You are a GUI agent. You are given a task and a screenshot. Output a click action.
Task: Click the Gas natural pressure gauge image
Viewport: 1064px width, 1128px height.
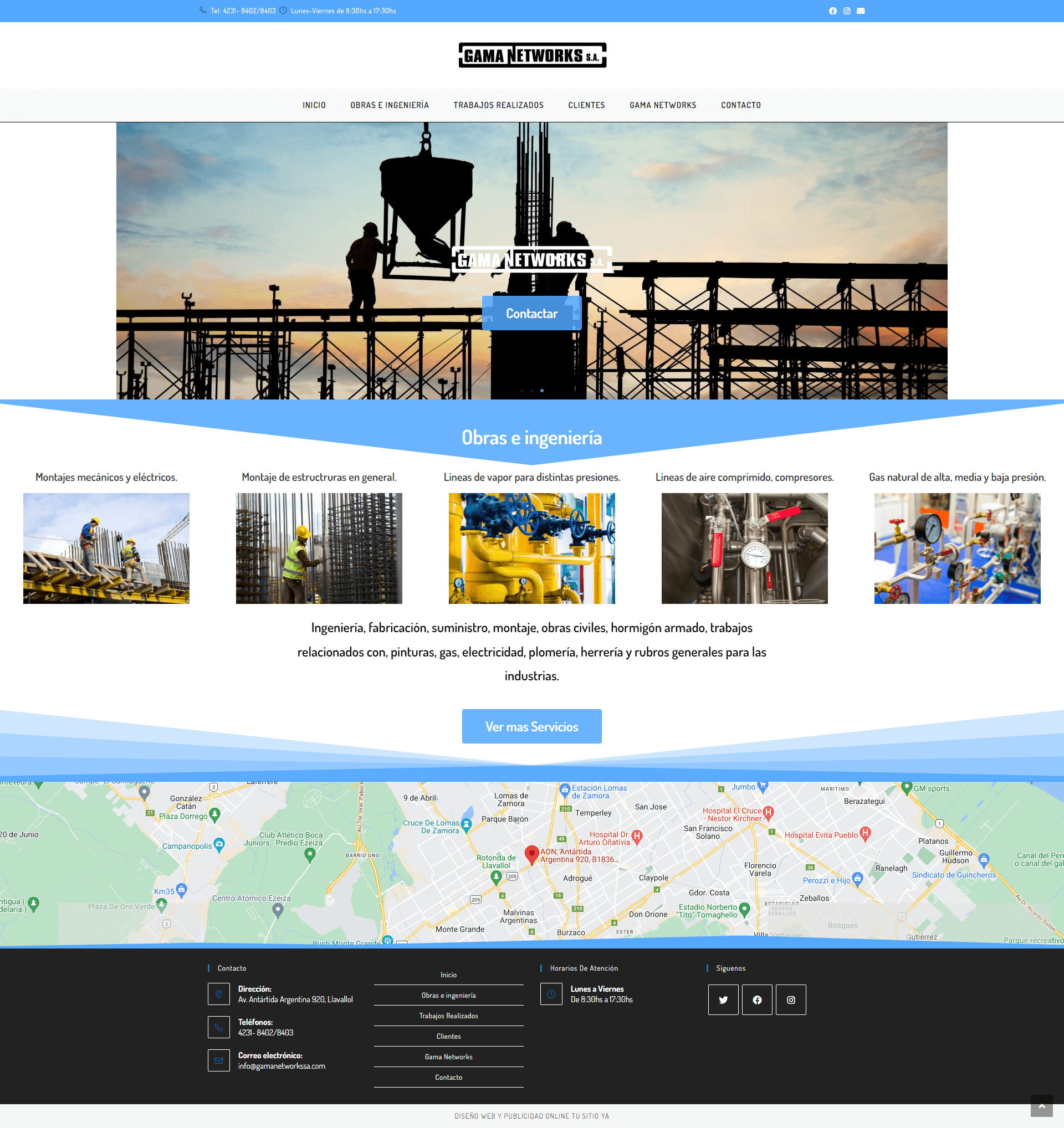957,548
